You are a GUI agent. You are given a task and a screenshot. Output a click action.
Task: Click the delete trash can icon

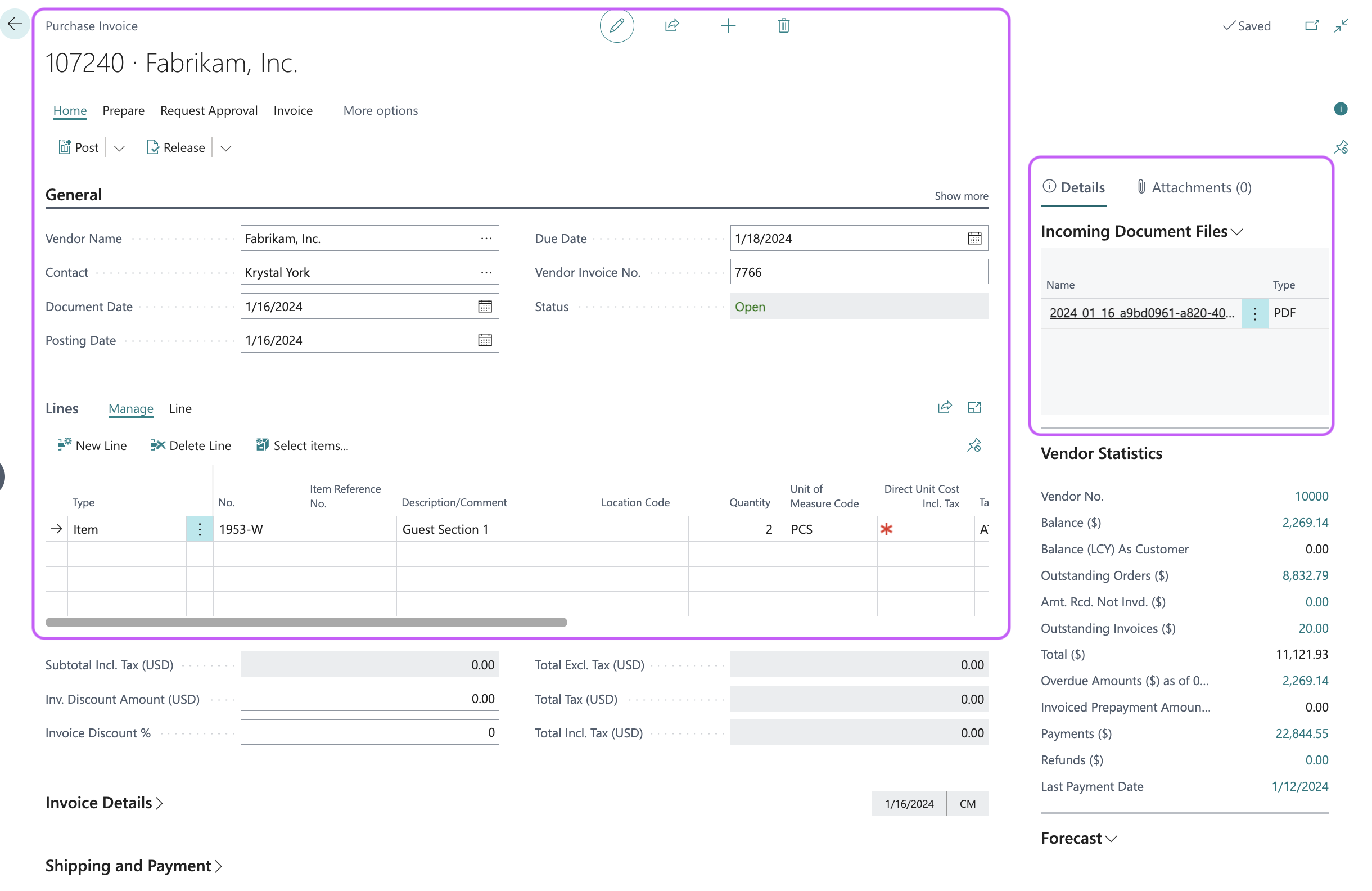click(x=784, y=25)
